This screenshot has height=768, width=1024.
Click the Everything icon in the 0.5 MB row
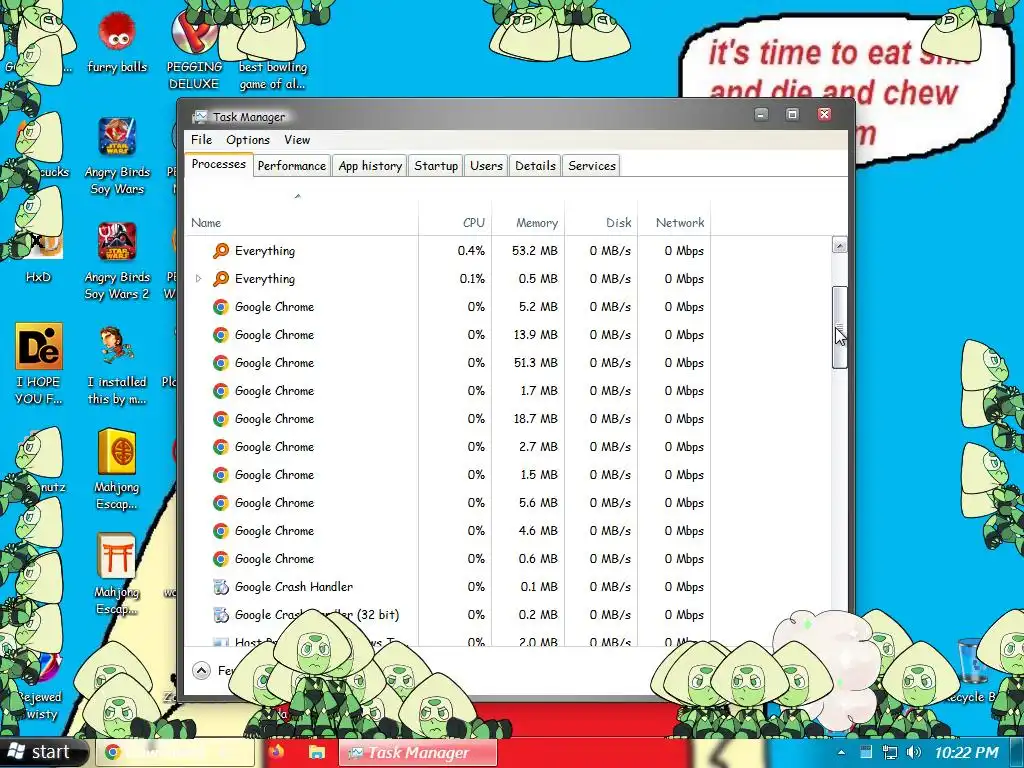point(221,279)
